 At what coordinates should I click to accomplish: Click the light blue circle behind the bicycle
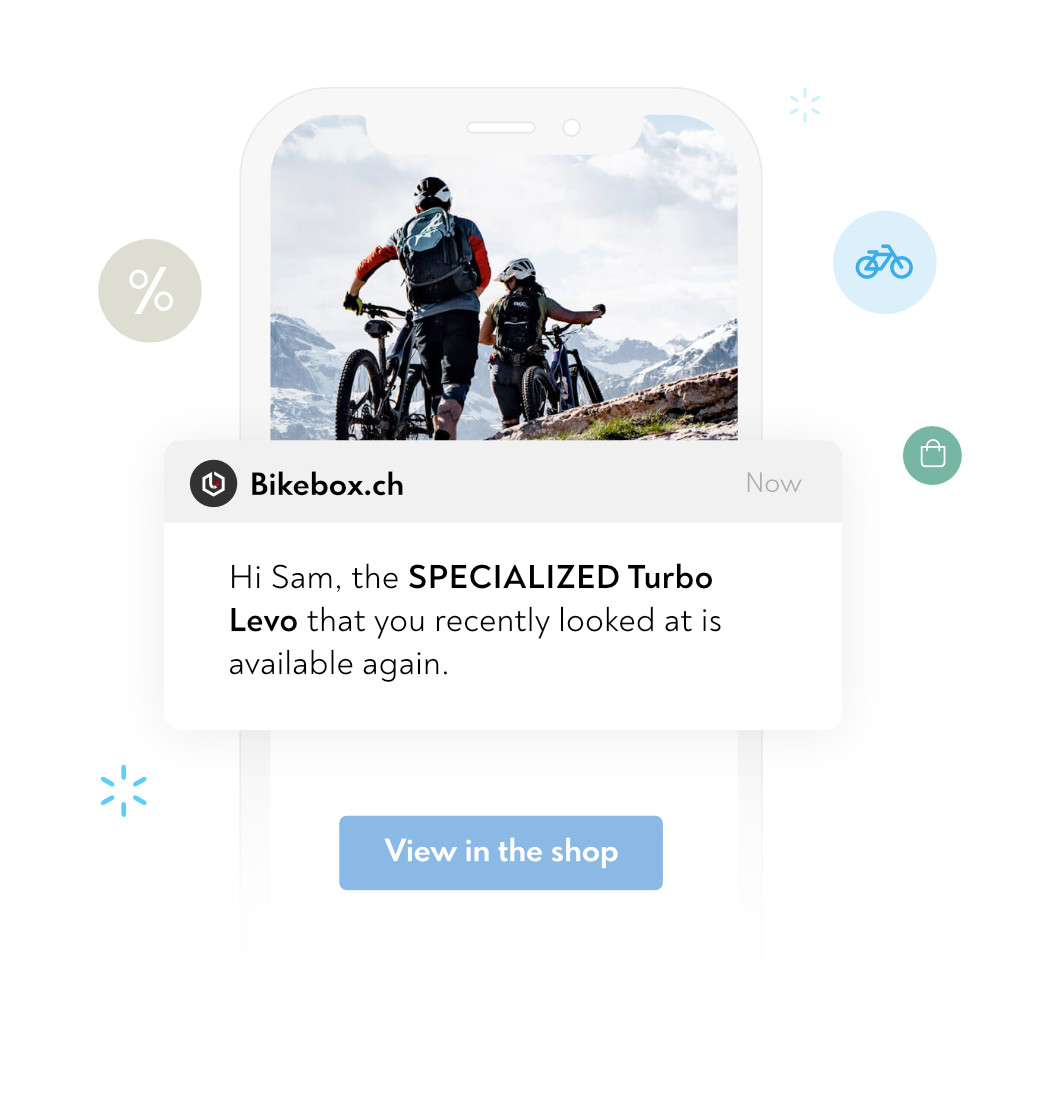[x=884, y=262]
